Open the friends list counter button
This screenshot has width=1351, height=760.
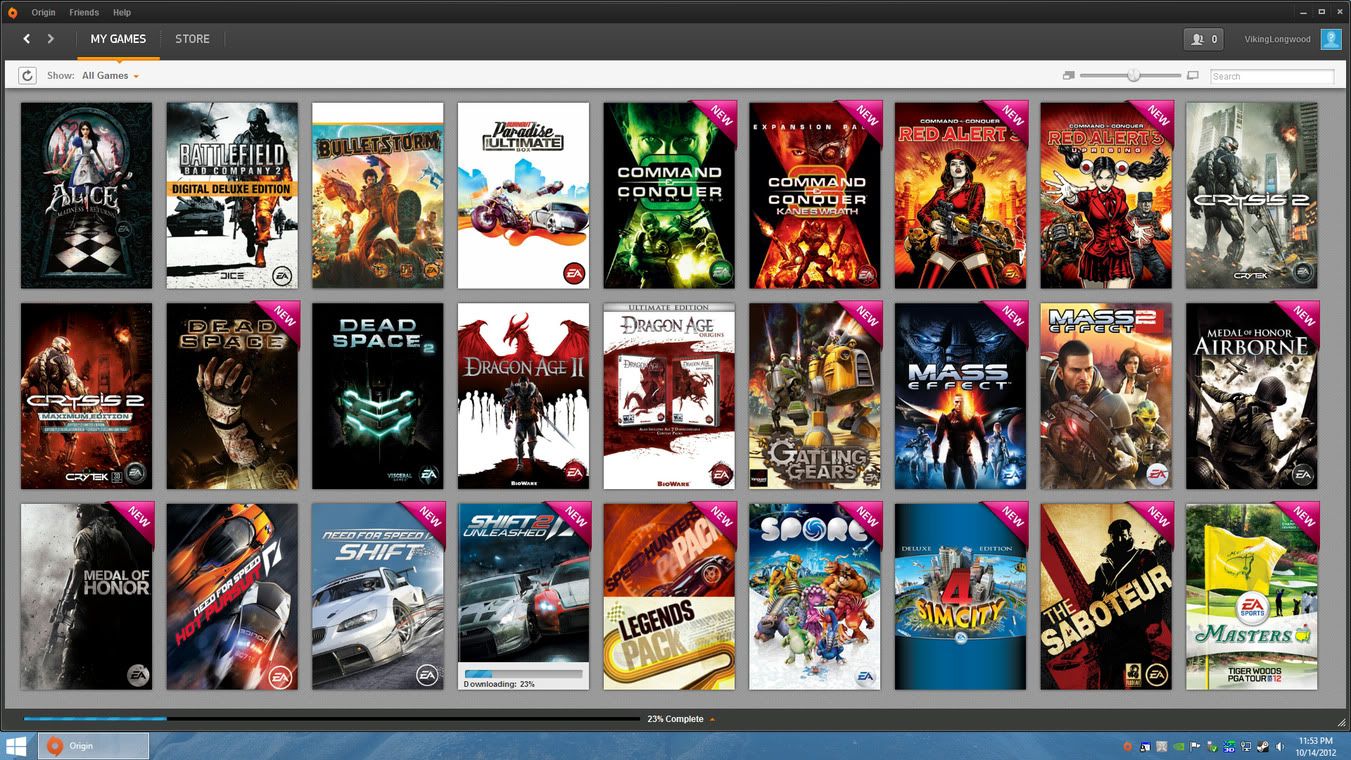(x=1204, y=39)
